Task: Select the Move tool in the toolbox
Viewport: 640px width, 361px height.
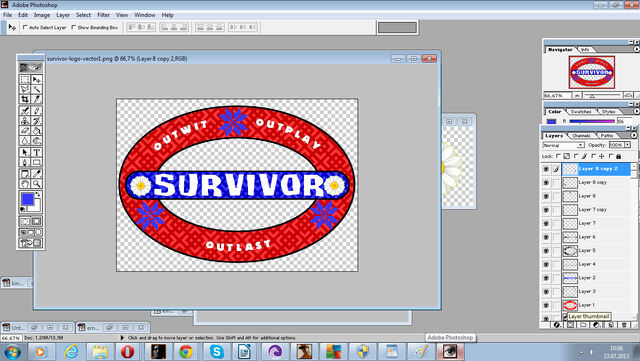Action: click(37, 80)
